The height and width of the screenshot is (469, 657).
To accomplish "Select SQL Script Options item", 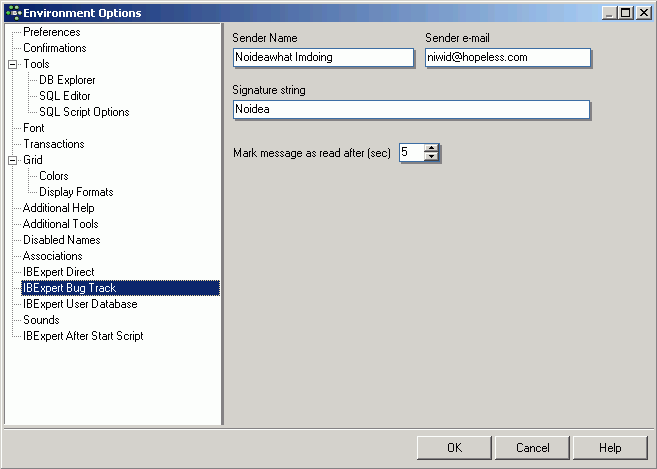I will tap(84, 112).
